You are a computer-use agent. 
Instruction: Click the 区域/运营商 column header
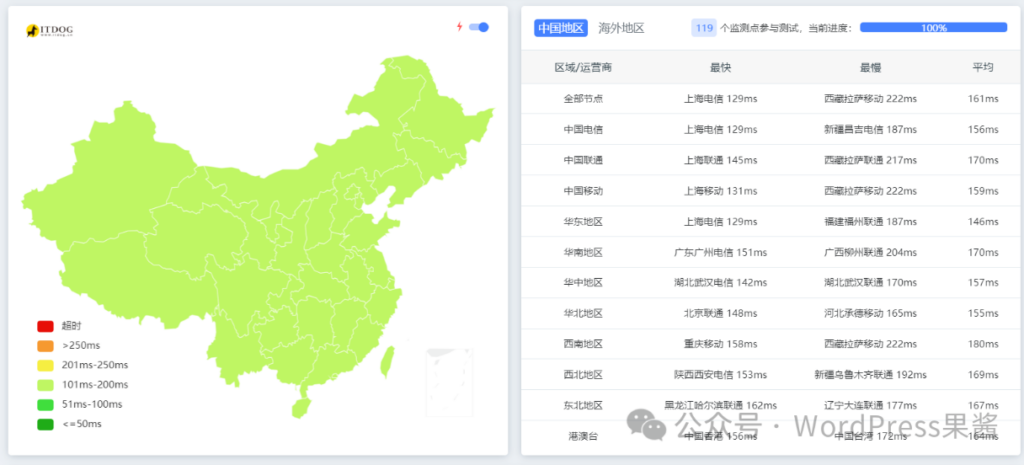(583, 67)
